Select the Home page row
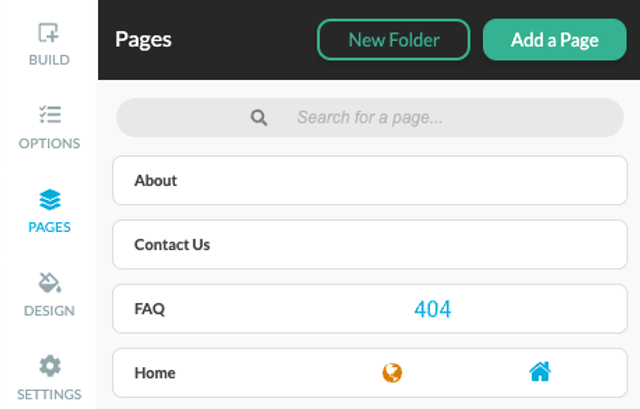 pyautogui.click(x=370, y=373)
